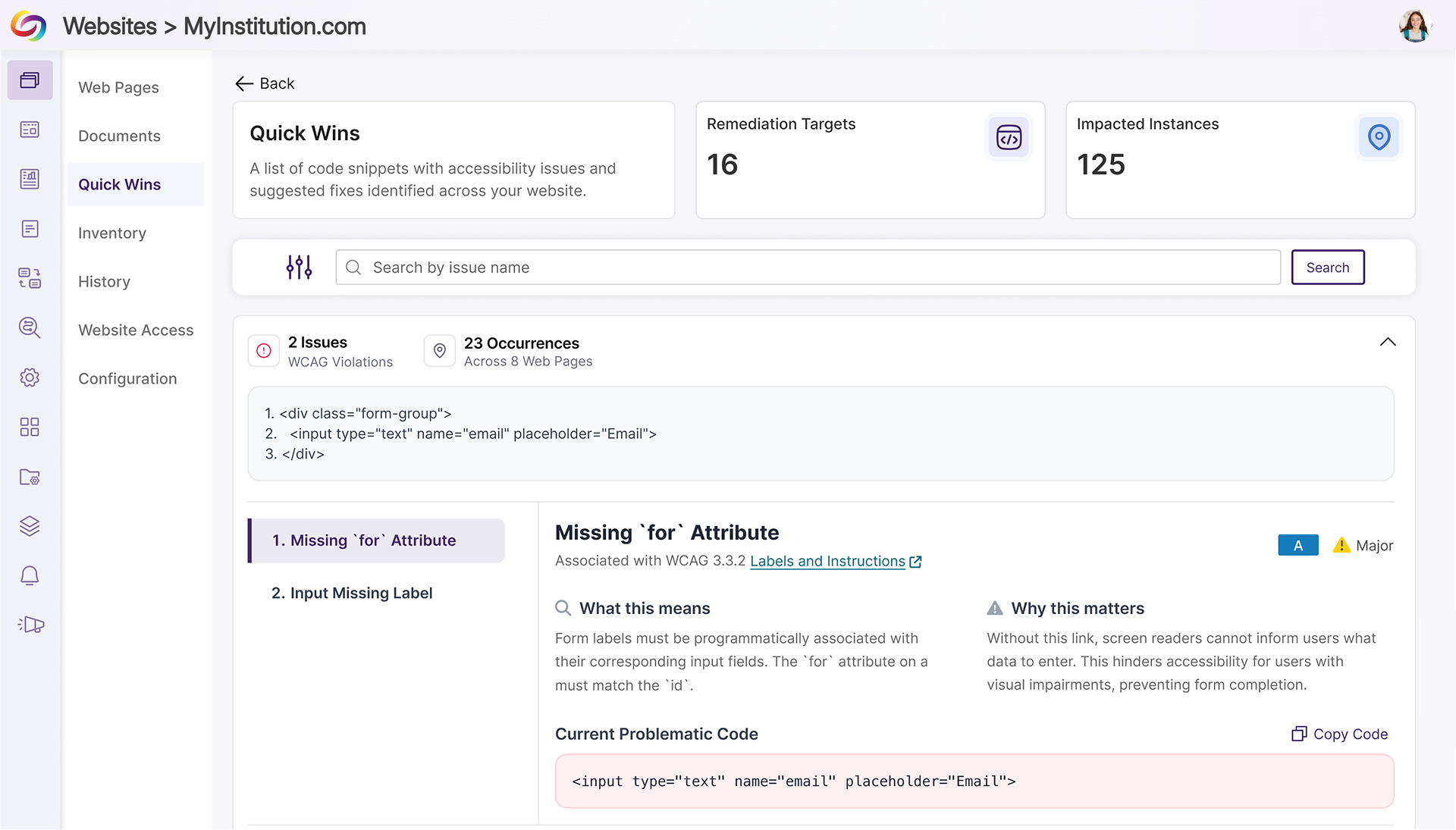The width and height of the screenshot is (1456, 830).
Task: Open the announcements megaphone icon at sidebar bottom
Action: tap(31, 624)
